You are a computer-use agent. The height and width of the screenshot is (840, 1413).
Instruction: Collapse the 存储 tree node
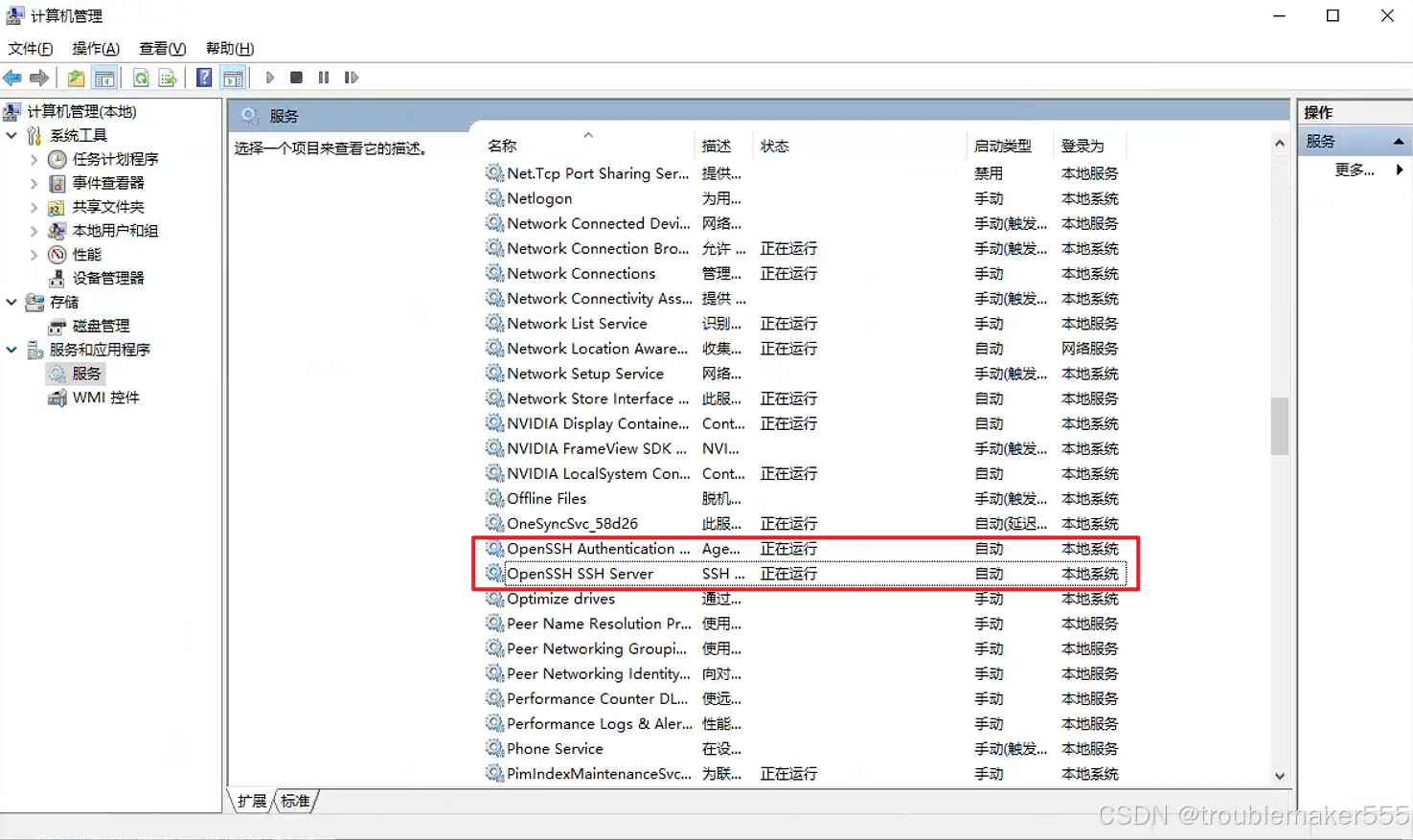coord(11,302)
